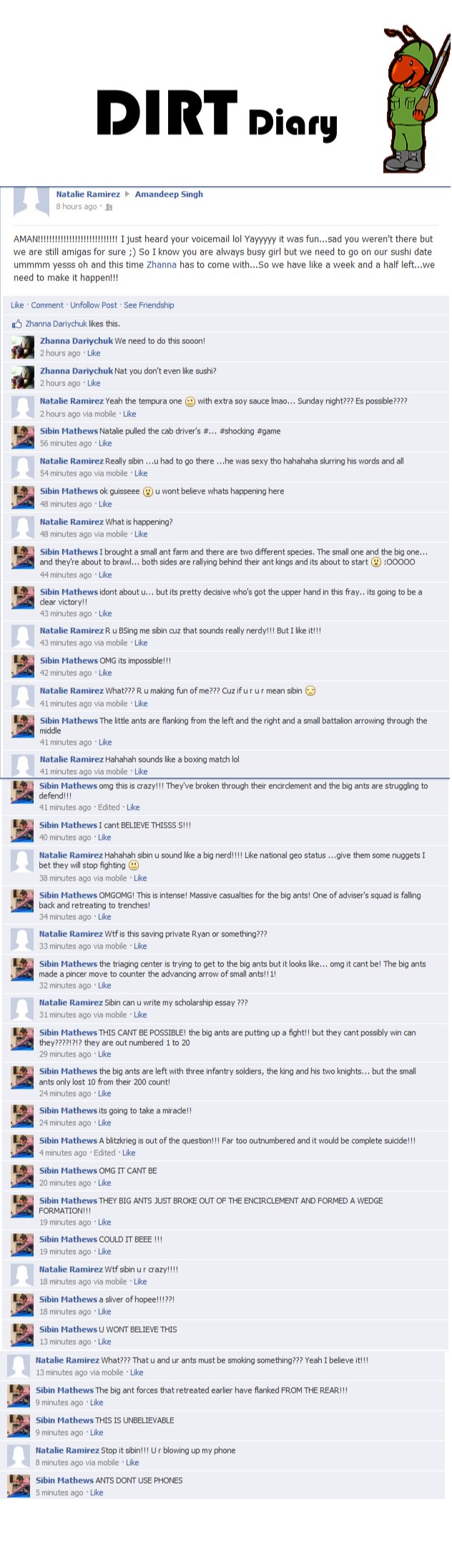Screen dimensions: 452x1568
Task: Click the friends audience icon next to 8 hours ago
Action: 109,207
